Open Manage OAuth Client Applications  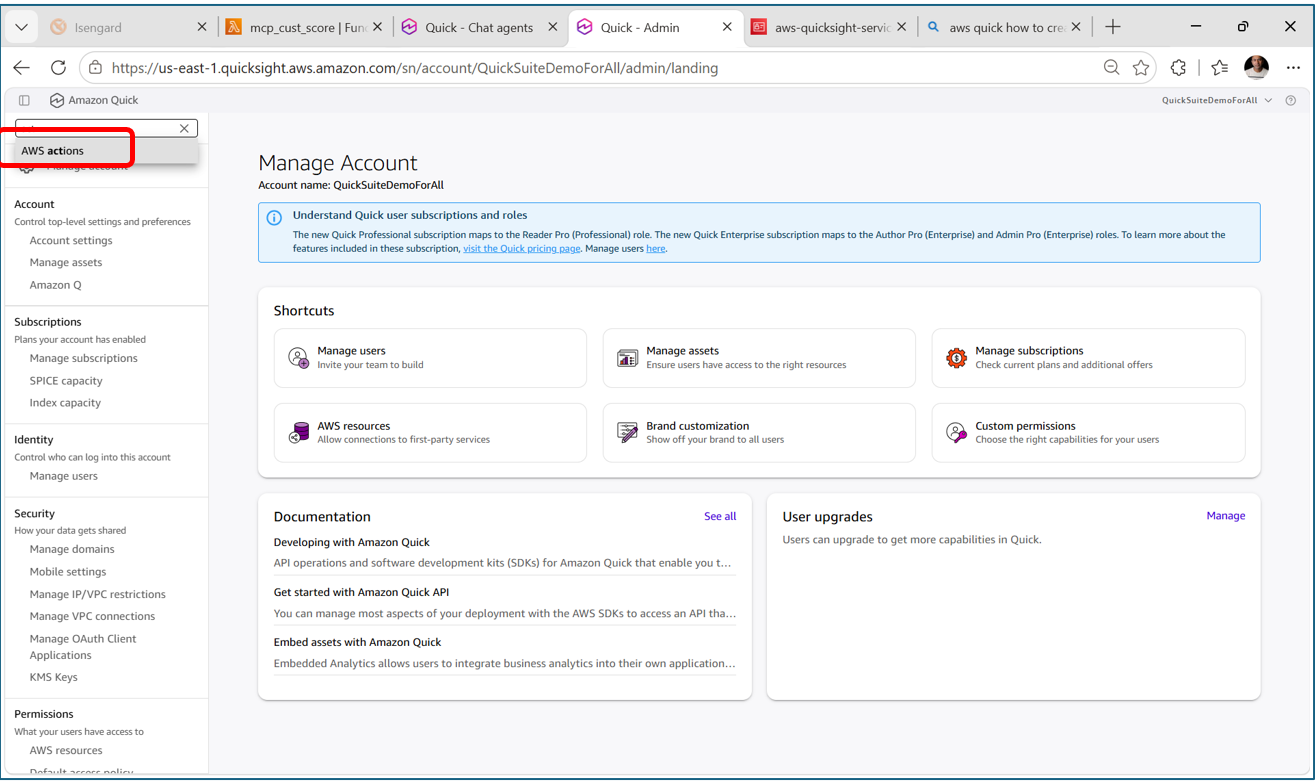coord(83,647)
